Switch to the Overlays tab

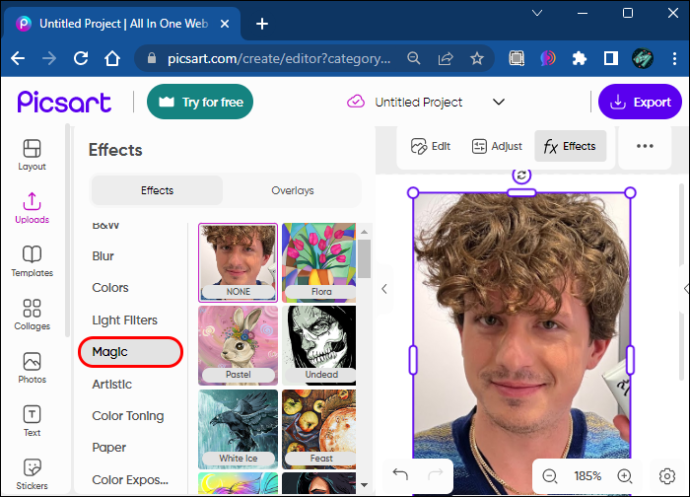pos(292,191)
